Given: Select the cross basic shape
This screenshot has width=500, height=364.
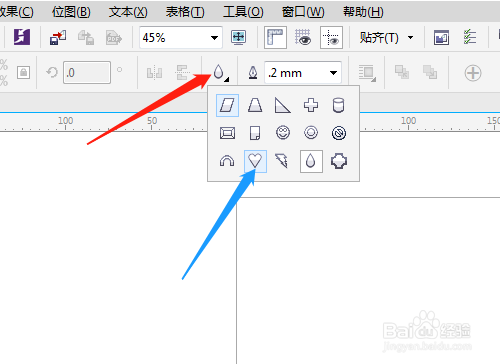Looking at the screenshot, I should tap(311, 105).
